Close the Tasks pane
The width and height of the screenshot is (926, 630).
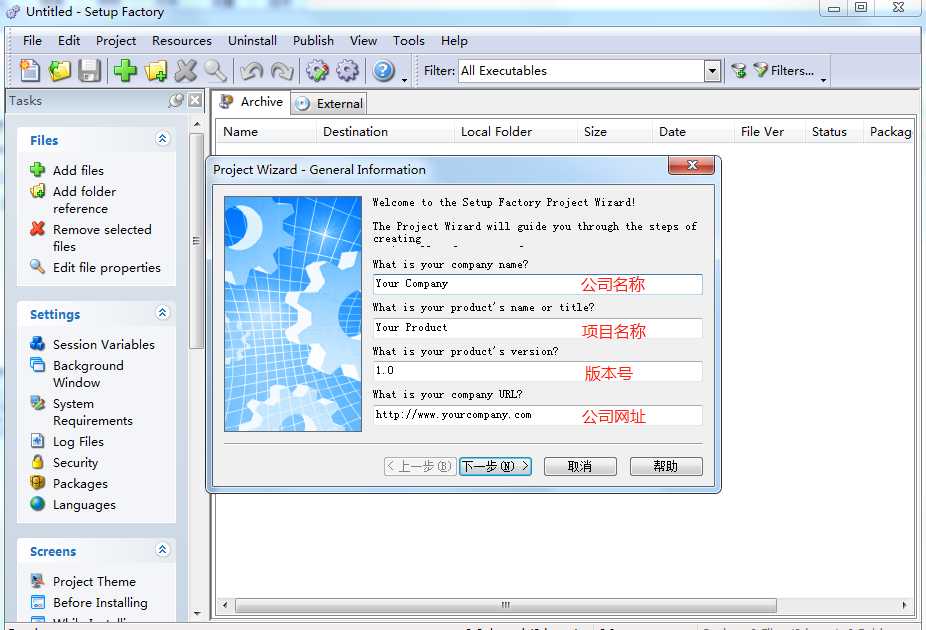[195, 100]
